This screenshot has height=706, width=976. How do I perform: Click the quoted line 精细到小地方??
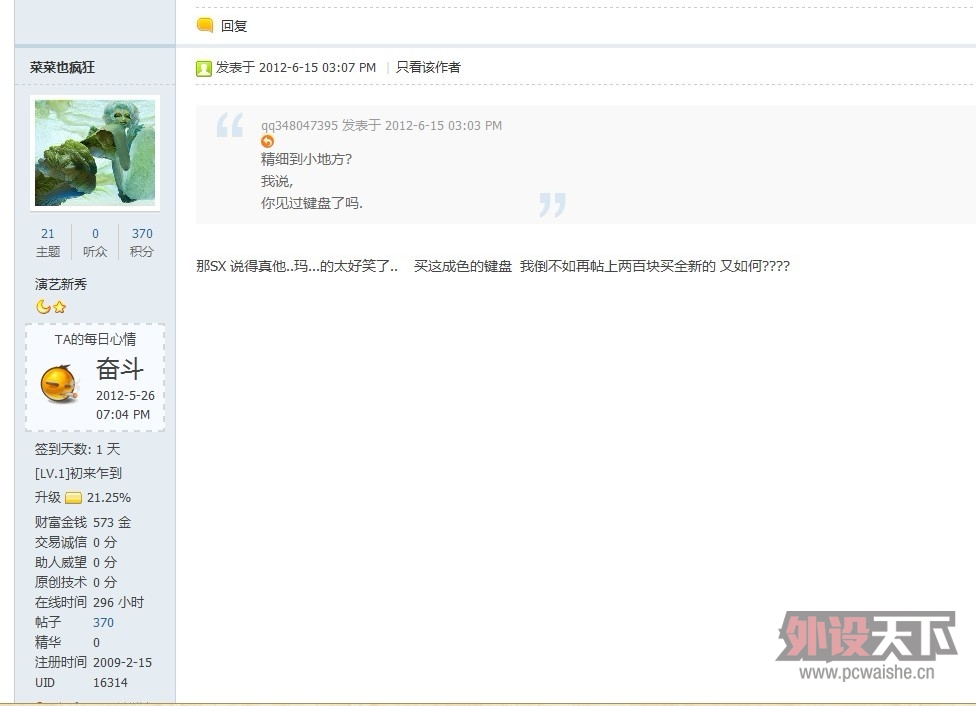click(x=307, y=159)
